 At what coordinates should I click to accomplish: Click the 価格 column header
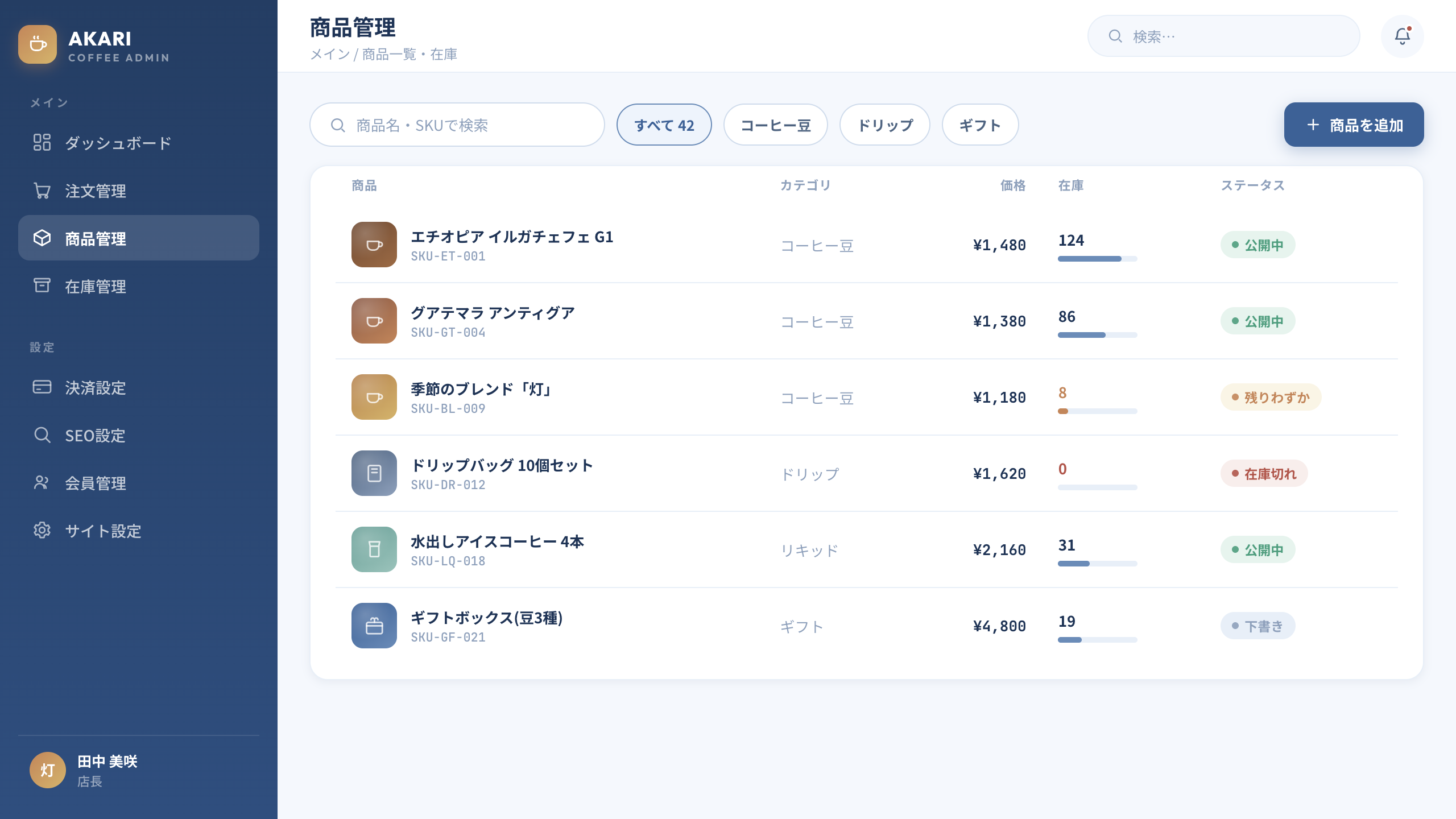(x=1014, y=185)
